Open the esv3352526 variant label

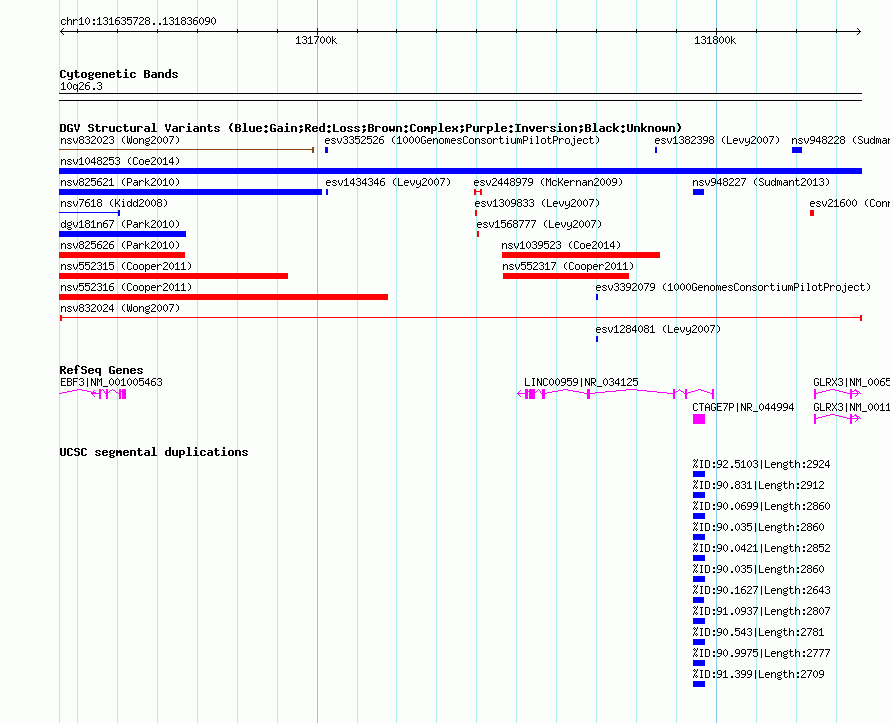click(x=462, y=140)
